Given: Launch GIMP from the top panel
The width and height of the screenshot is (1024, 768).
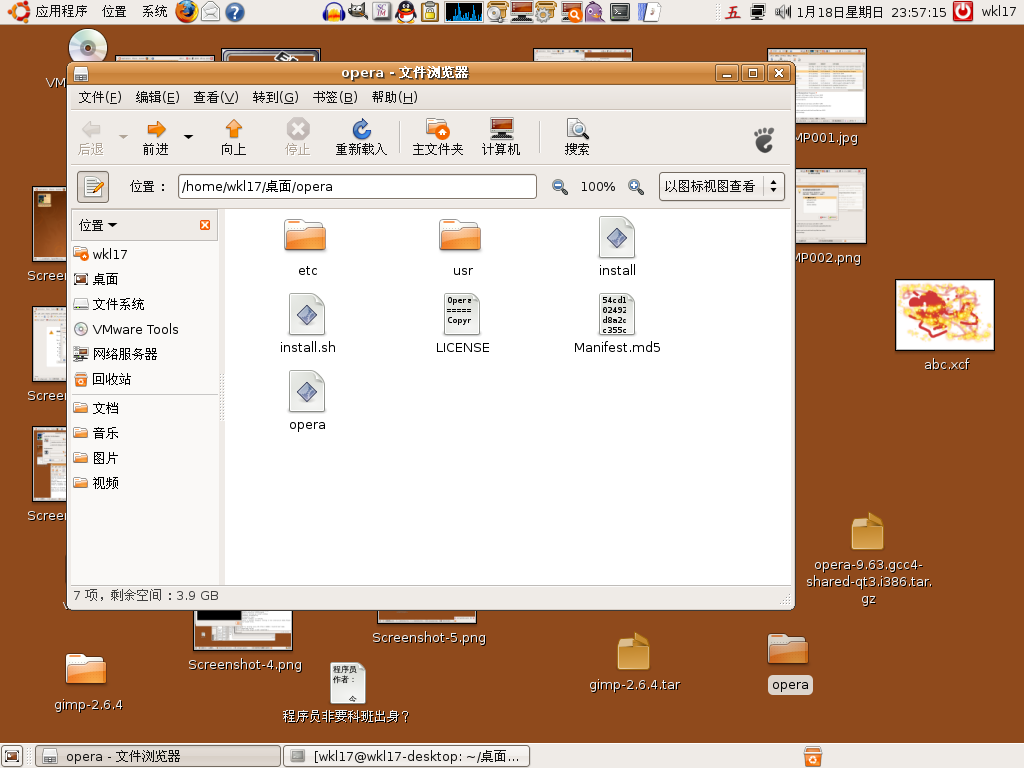Looking at the screenshot, I should point(357,12).
